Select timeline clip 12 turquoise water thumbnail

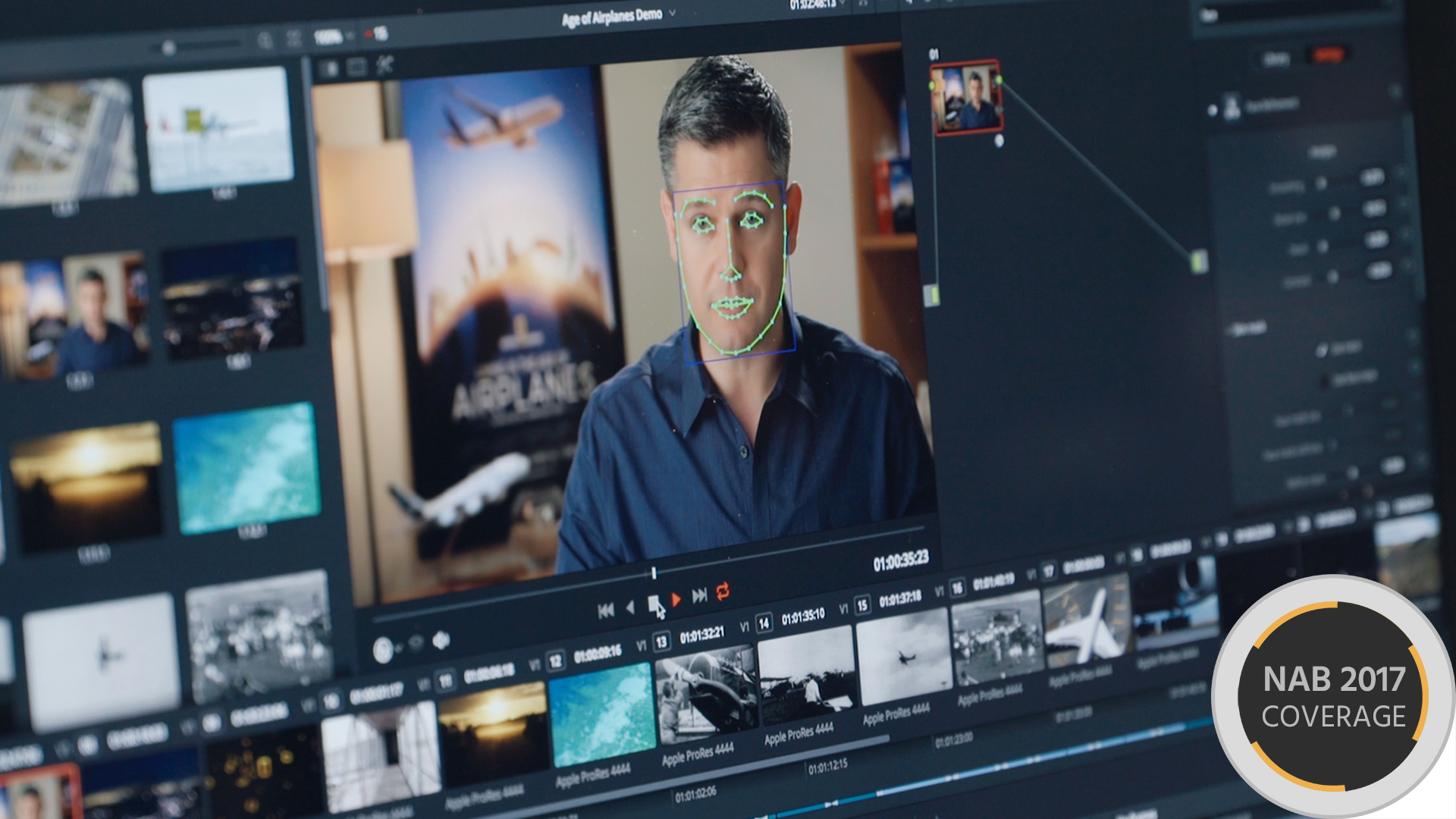[602, 715]
